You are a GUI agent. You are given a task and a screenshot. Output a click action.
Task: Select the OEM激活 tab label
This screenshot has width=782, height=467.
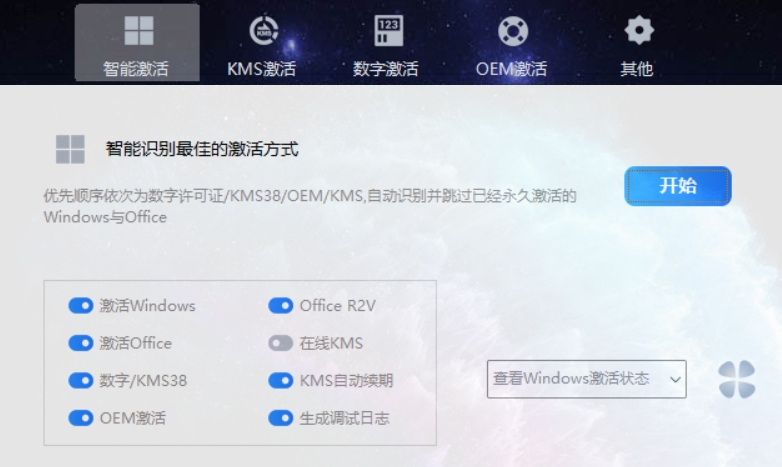(512, 68)
